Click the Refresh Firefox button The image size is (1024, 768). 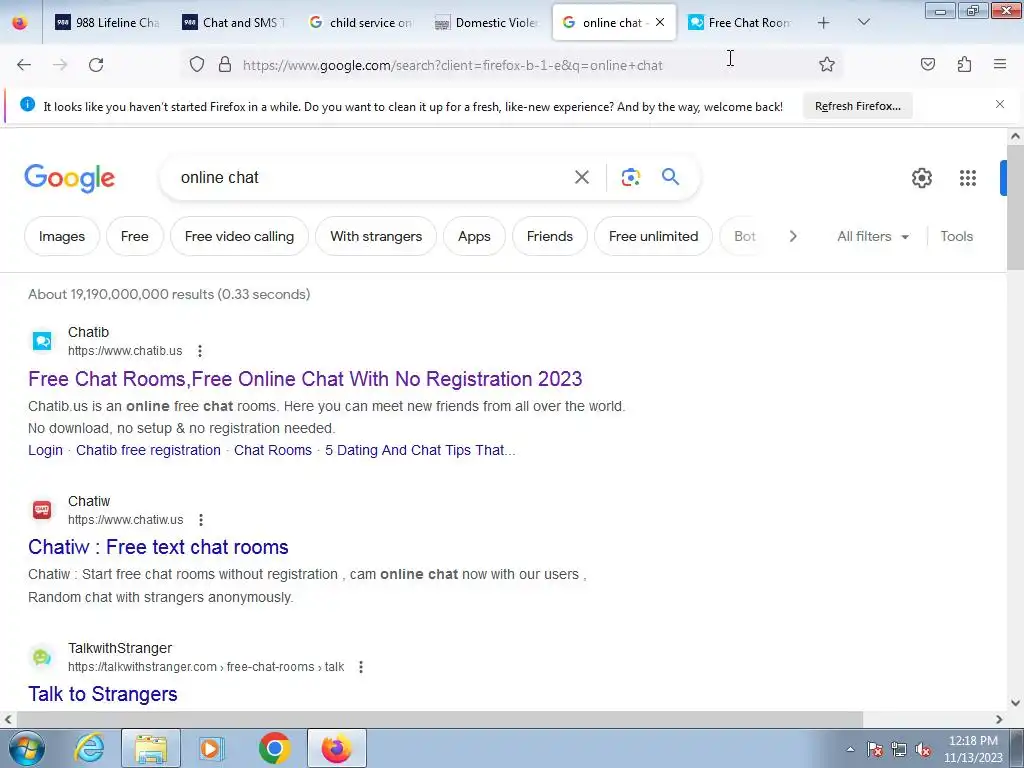(x=857, y=106)
